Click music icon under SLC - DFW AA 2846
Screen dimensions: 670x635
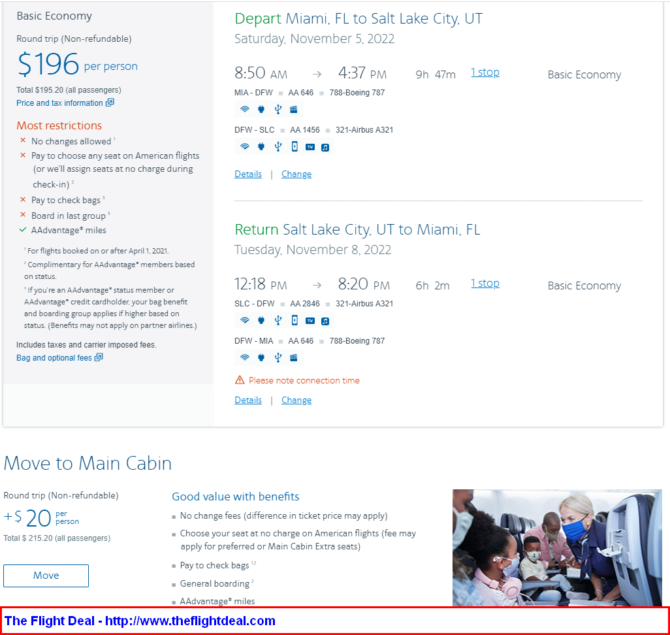click(x=325, y=321)
